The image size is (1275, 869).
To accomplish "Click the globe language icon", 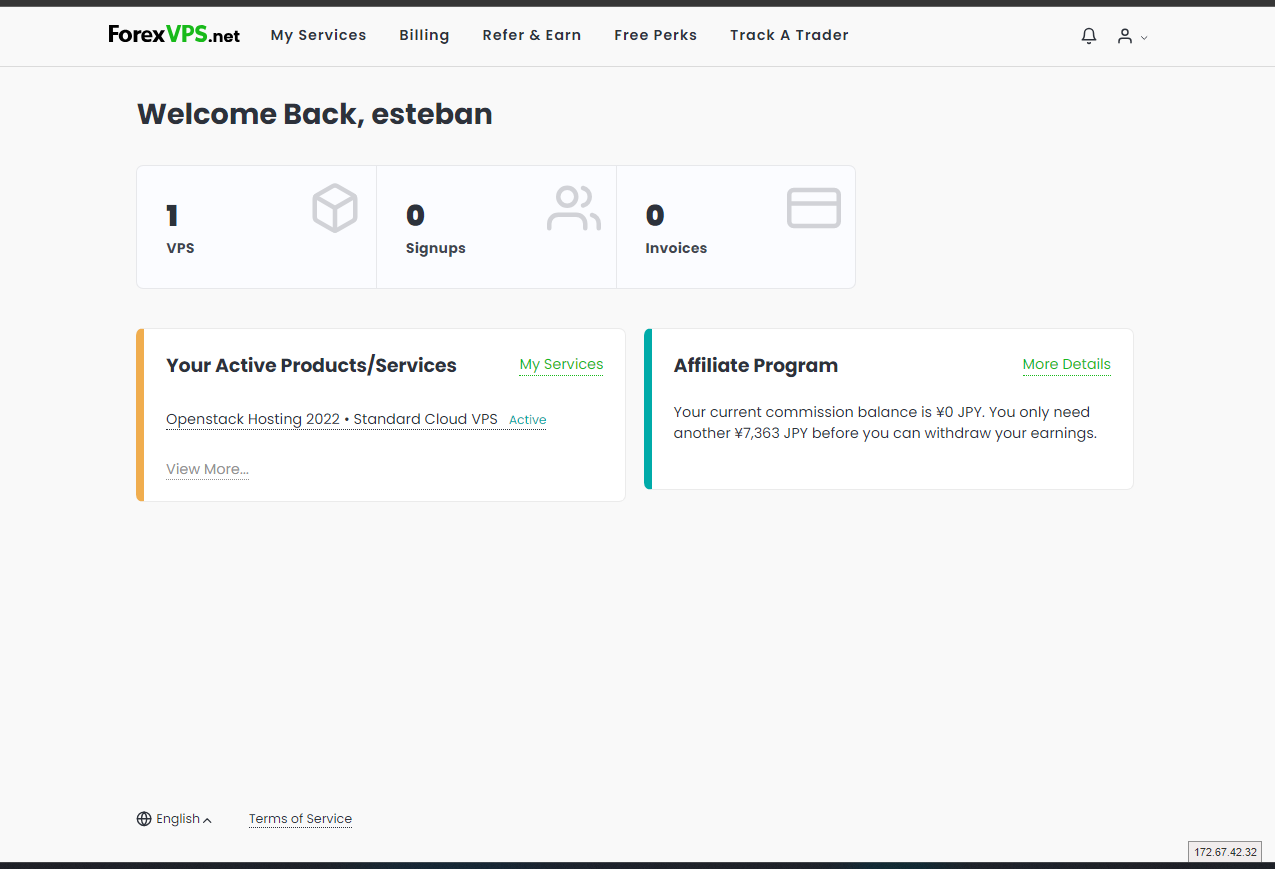I will point(144,819).
